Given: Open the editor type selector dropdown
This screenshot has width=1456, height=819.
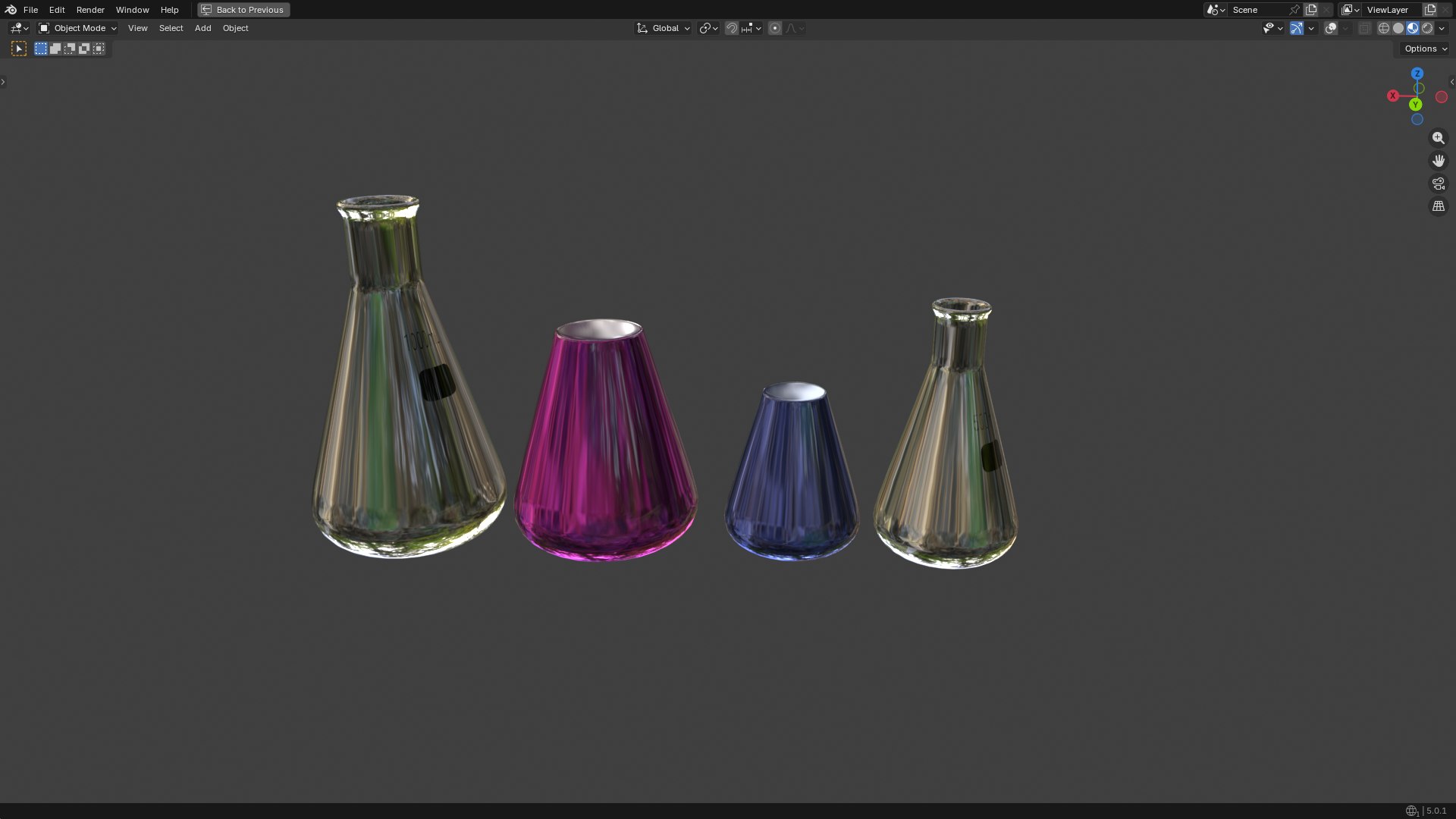Looking at the screenshot, I should pyautogui.click(x=19, y=28).
